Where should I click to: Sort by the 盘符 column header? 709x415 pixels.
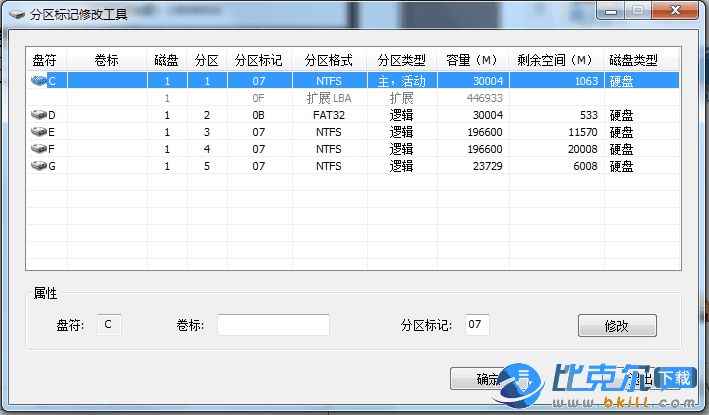click(45, 60)
